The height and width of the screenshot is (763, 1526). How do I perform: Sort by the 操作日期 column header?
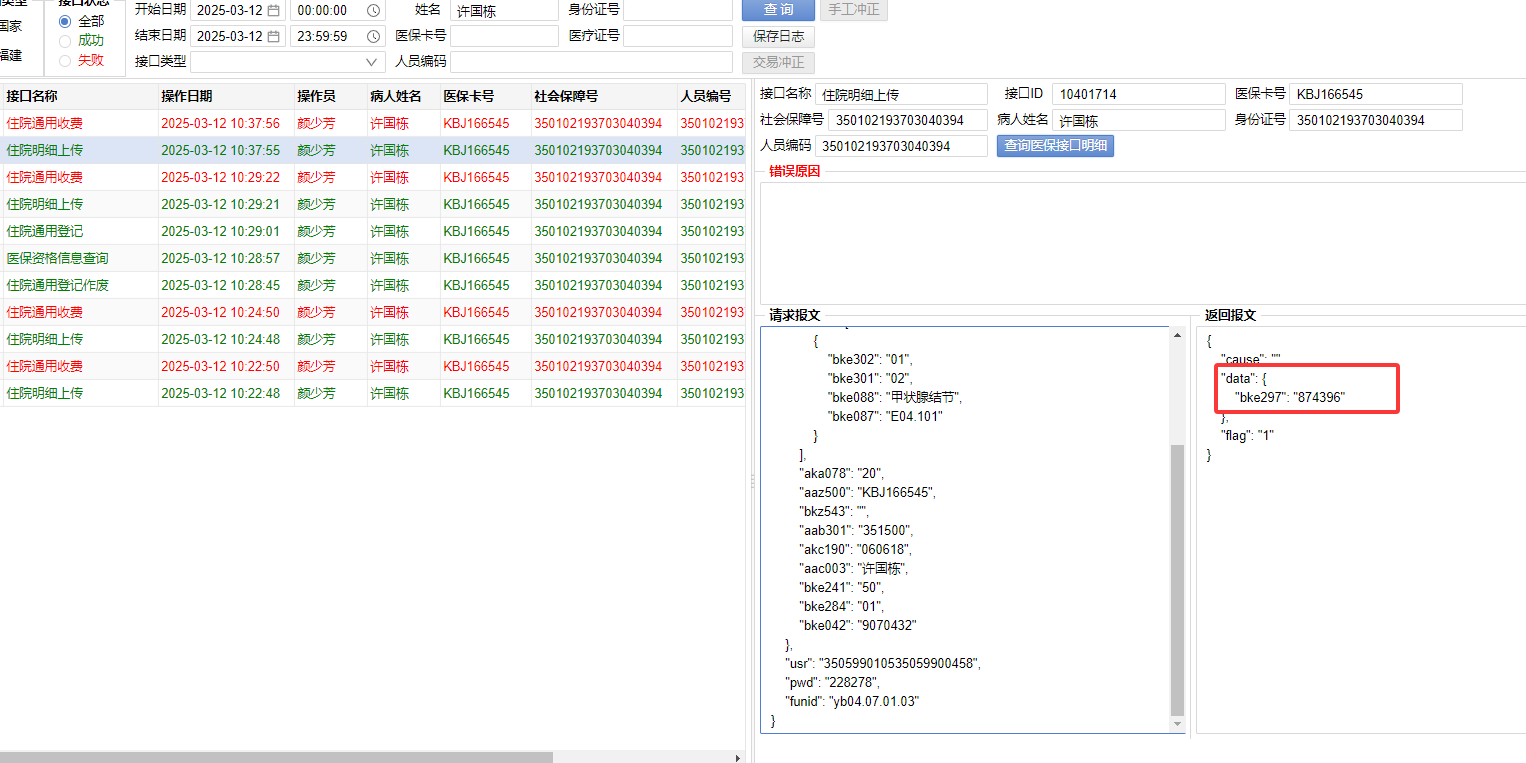point(226,97)
